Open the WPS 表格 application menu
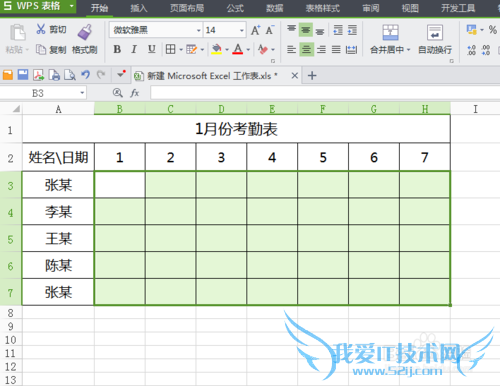The image size is (500, 386). [38, 6]
